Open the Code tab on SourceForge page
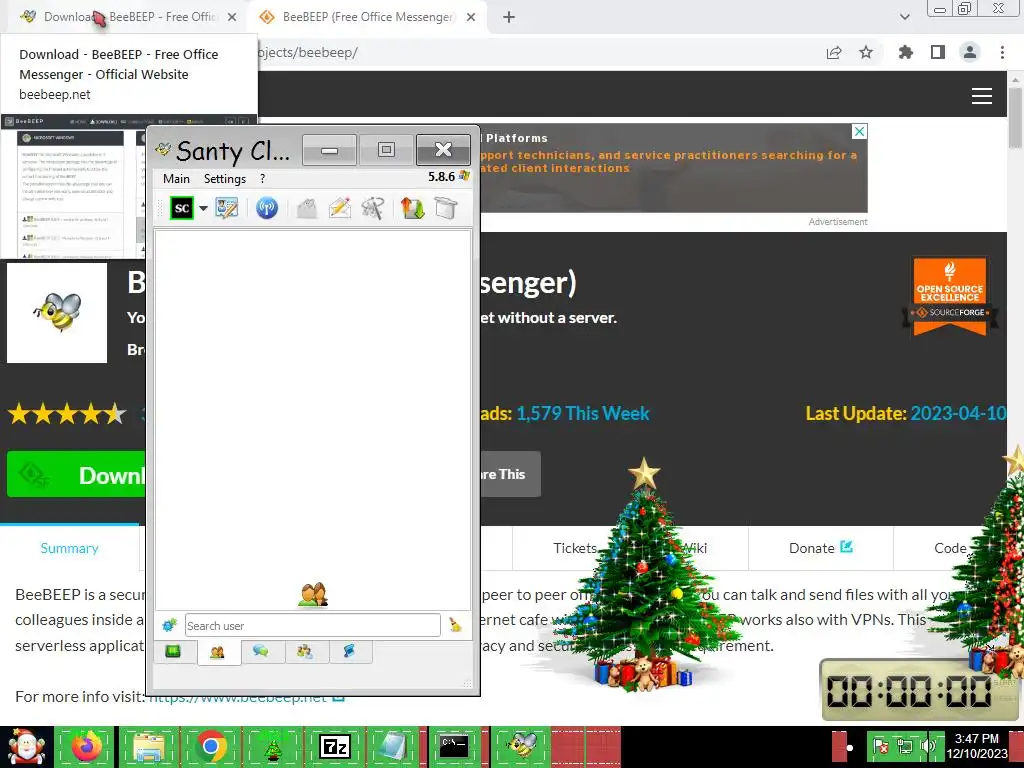Screen dimensions: 1024x768 pos(950,549)
